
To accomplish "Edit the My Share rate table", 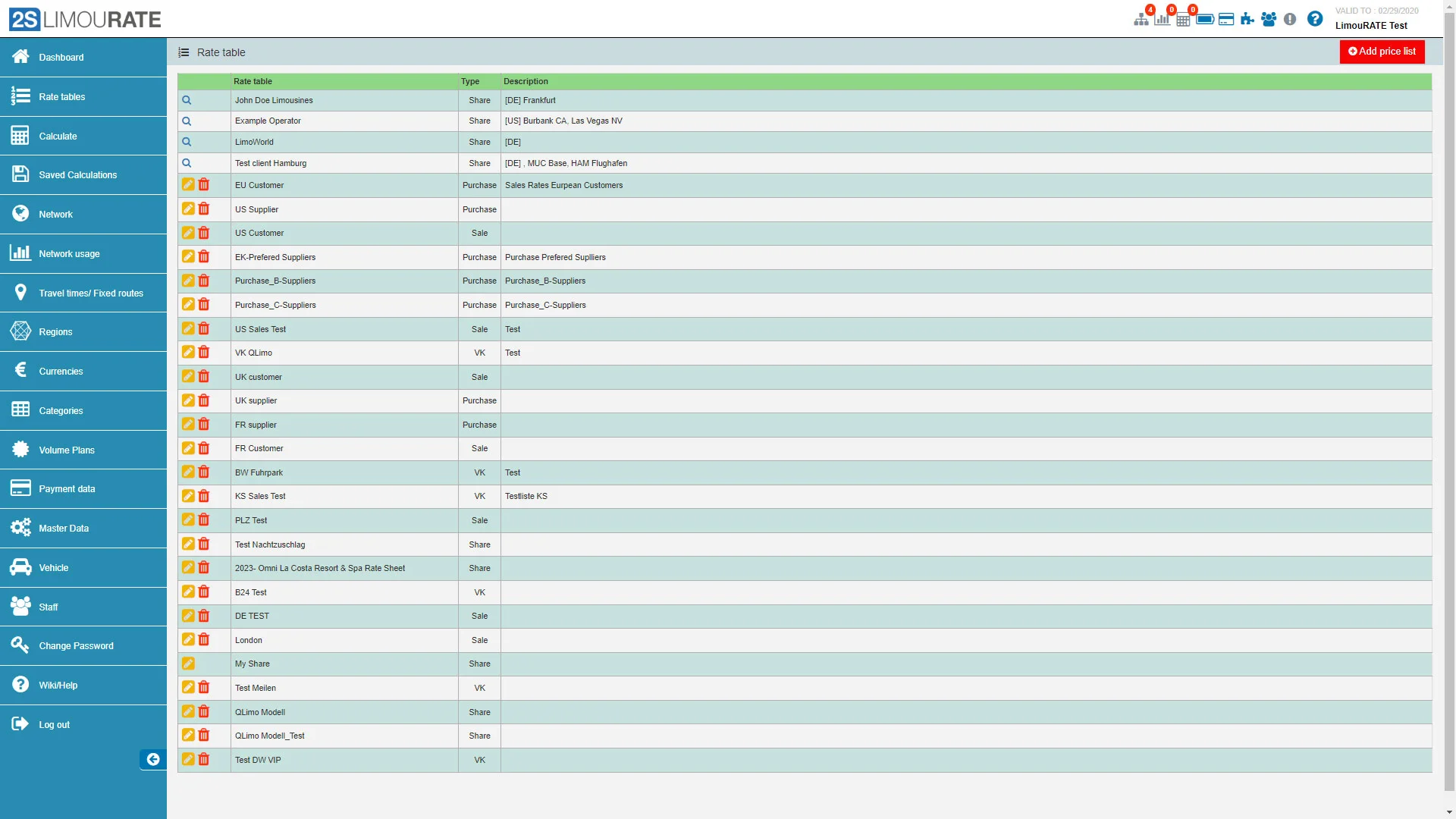I will coord(187,663).
